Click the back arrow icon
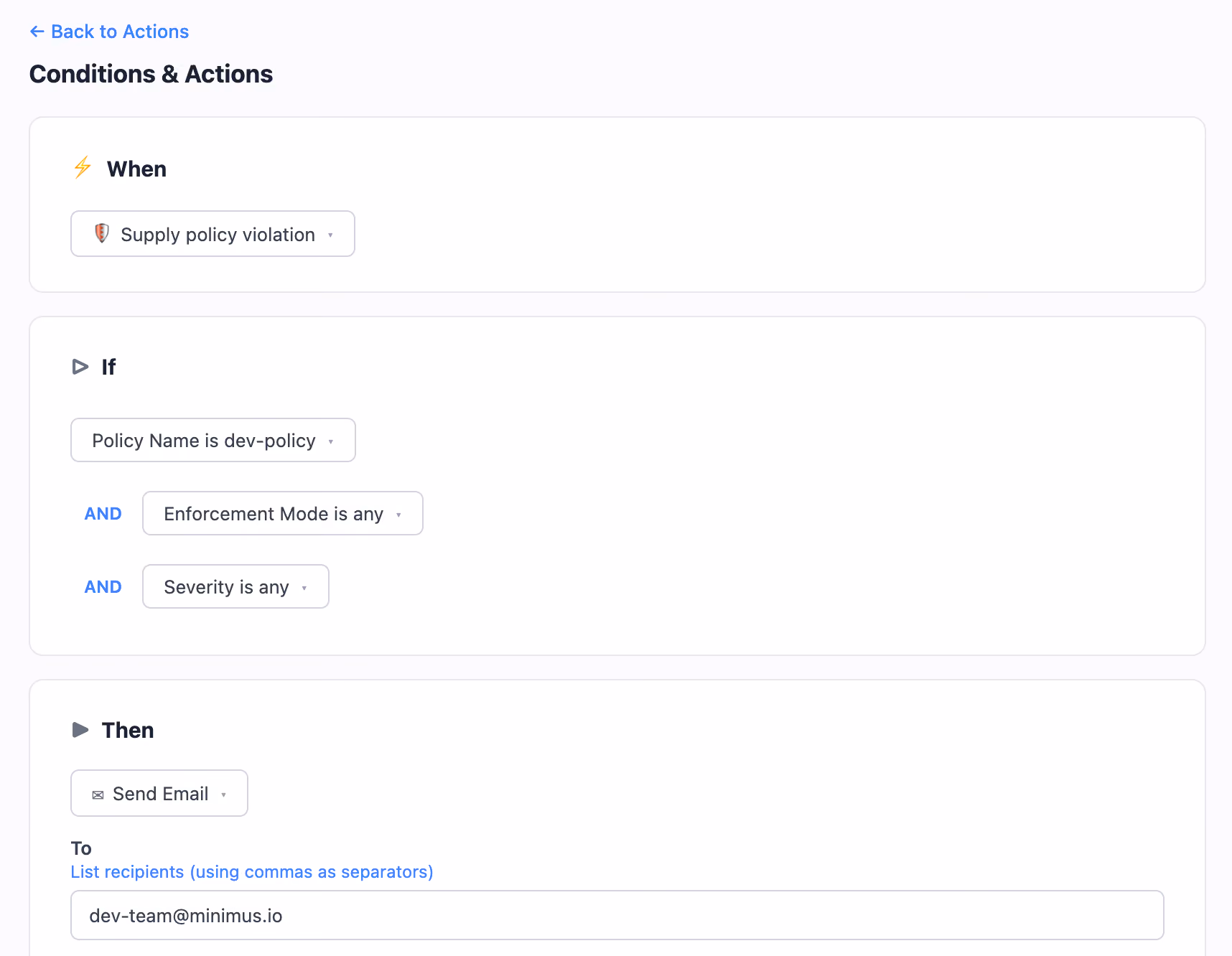The width and height of the screenshot is (1232, 956). click(x=37, y=32)
